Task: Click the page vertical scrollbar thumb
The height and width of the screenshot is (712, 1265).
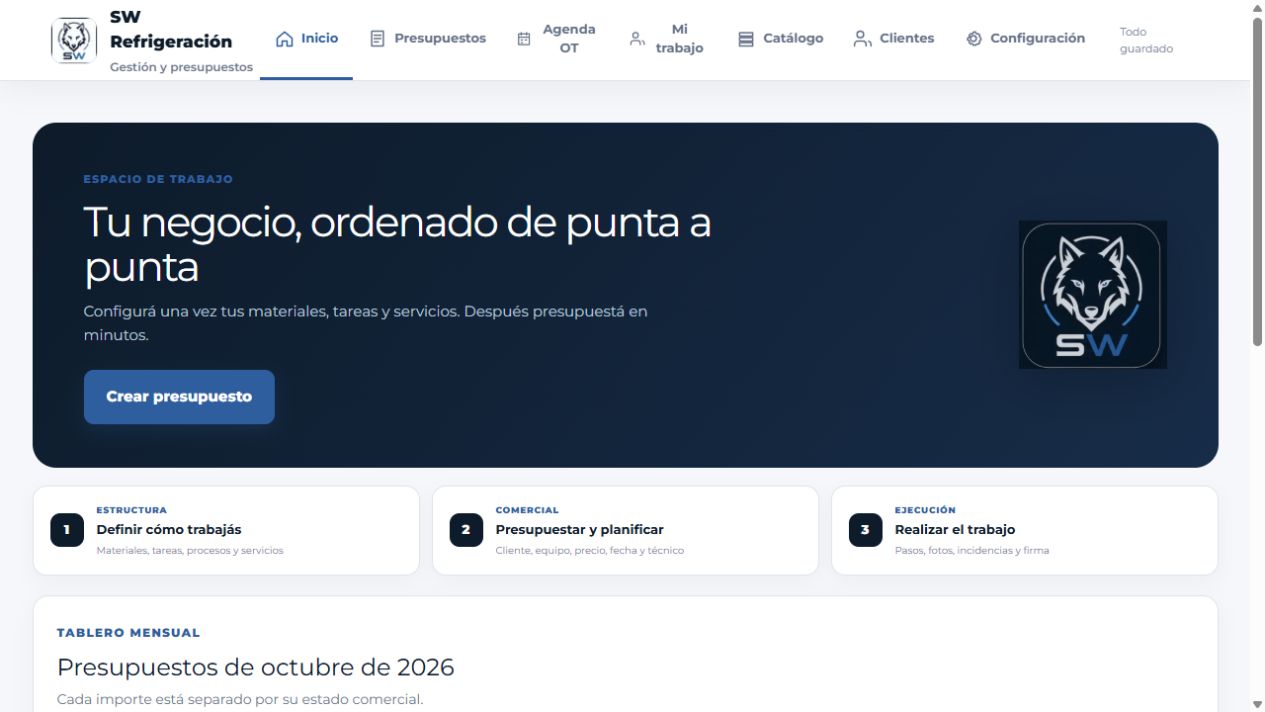Action: point(1257,181)
